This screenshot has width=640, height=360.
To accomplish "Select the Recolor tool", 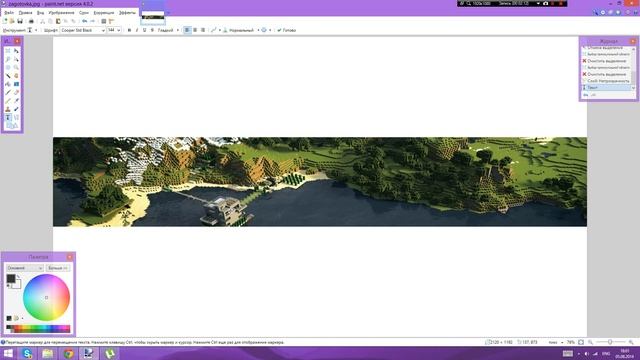I will 16,109.
